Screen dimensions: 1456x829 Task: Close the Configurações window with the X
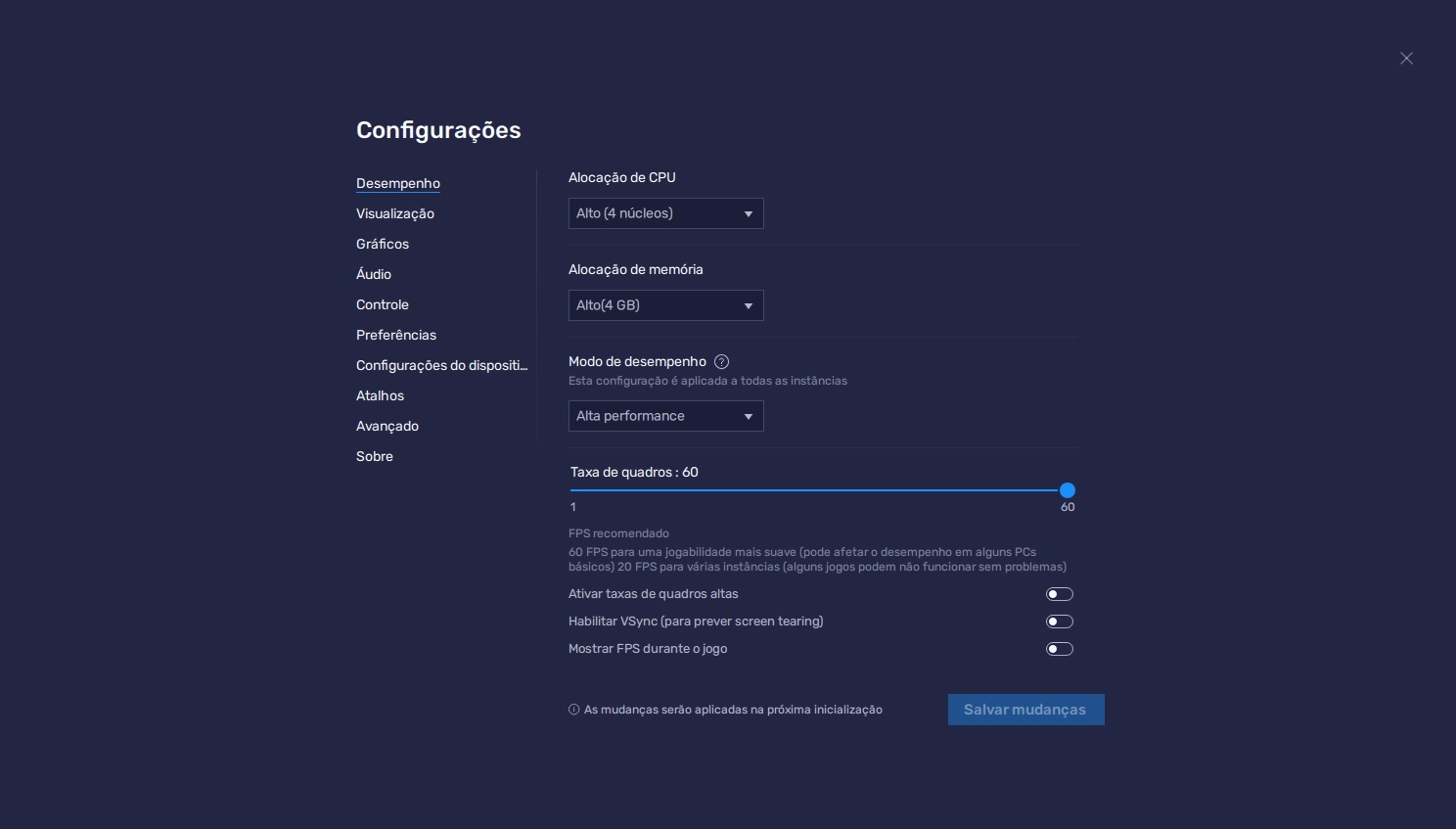(x=1406, y=59)
